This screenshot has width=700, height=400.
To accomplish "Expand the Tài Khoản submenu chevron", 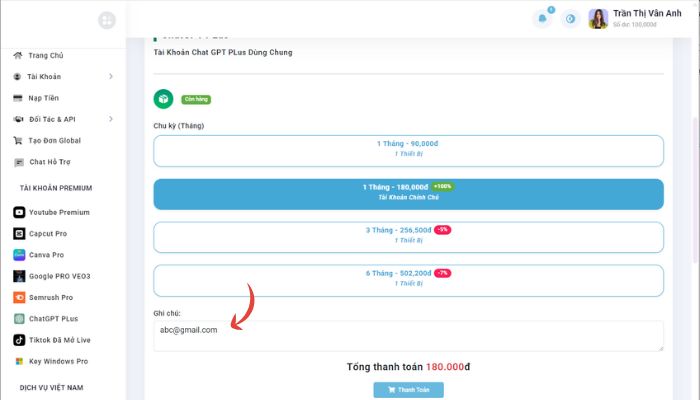I will (111, 76).
